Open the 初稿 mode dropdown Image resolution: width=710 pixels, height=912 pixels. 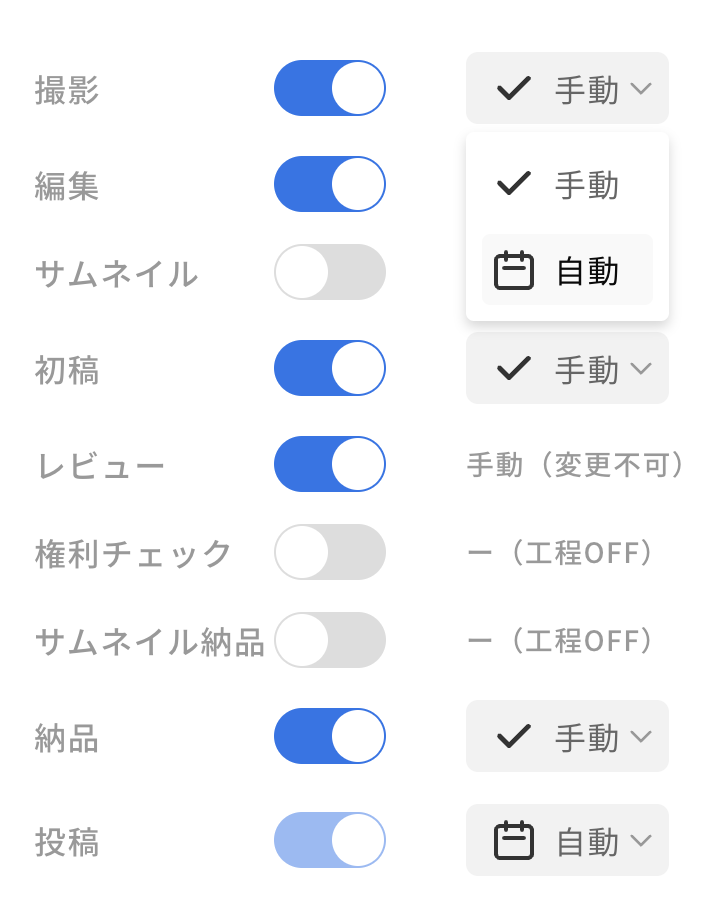[567, 368]
